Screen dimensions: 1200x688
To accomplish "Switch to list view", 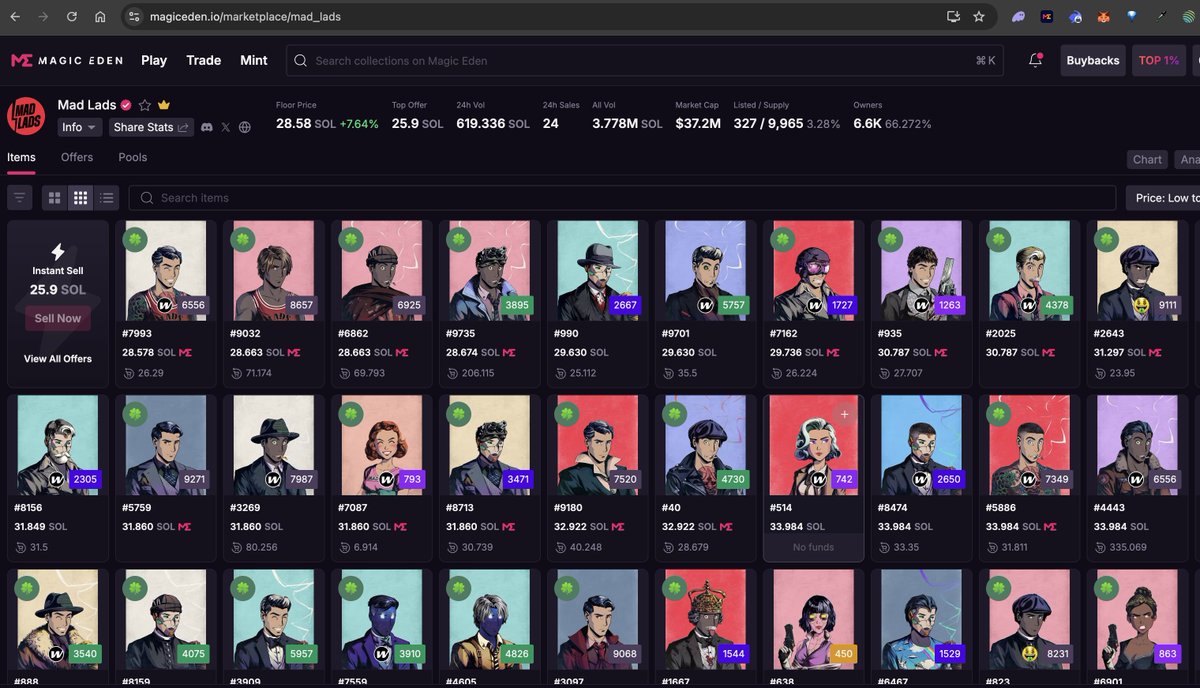I will 107,198.
